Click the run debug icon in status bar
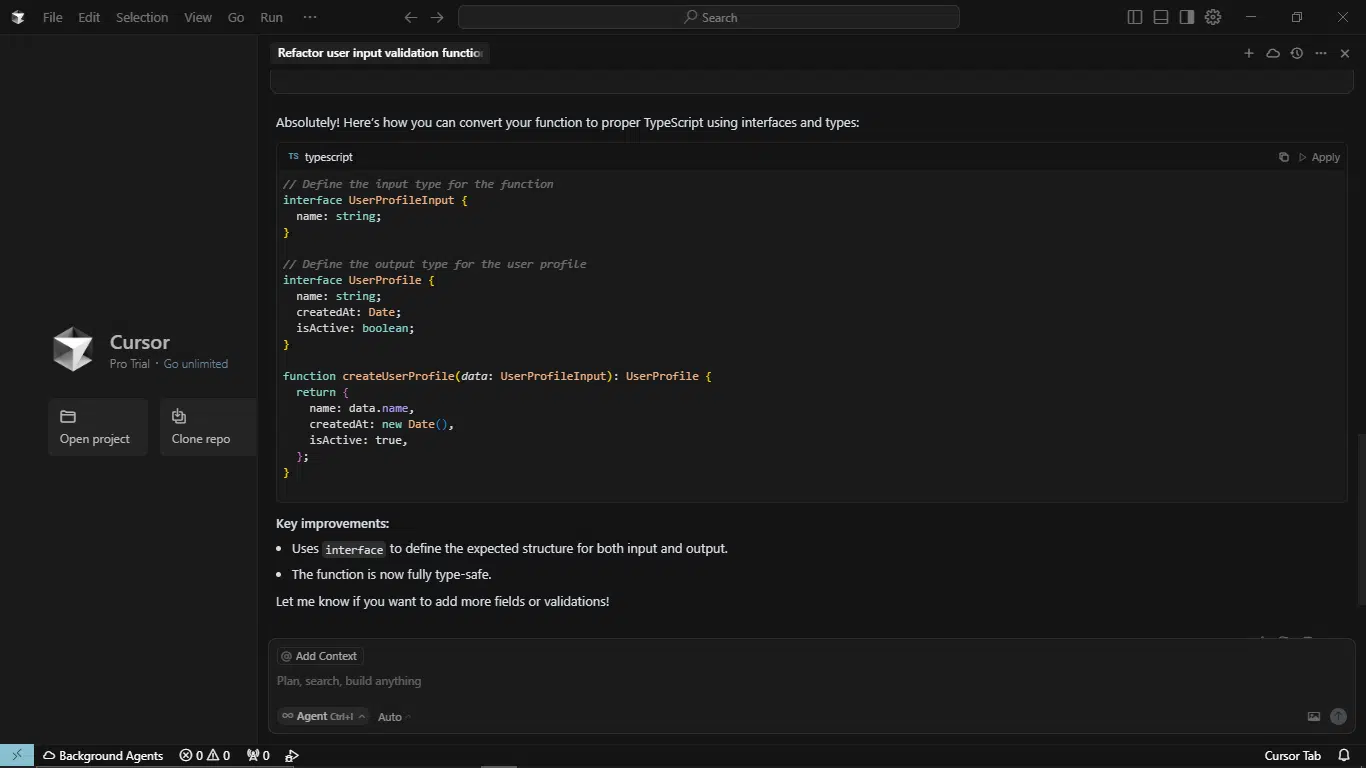This screenshot has height=768, width=1366. click(x=292, y=755)
